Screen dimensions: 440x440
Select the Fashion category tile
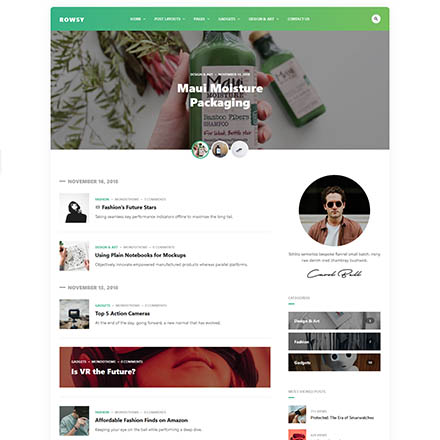coord(334,341)
